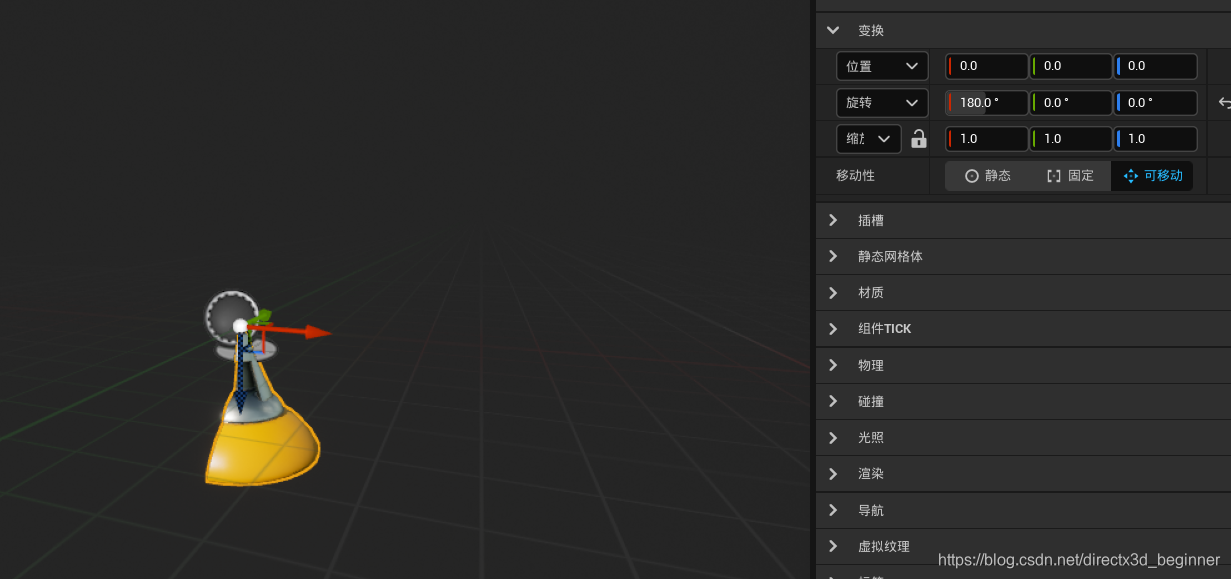Select the blue Z-axis gizmo arrow
This screenshot has height=579, width=1231.
pos(240,376)
